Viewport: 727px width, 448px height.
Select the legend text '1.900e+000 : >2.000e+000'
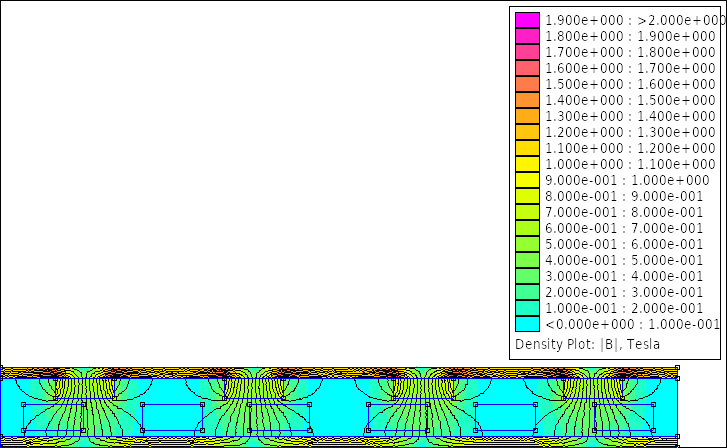click(x=635, y=20)
